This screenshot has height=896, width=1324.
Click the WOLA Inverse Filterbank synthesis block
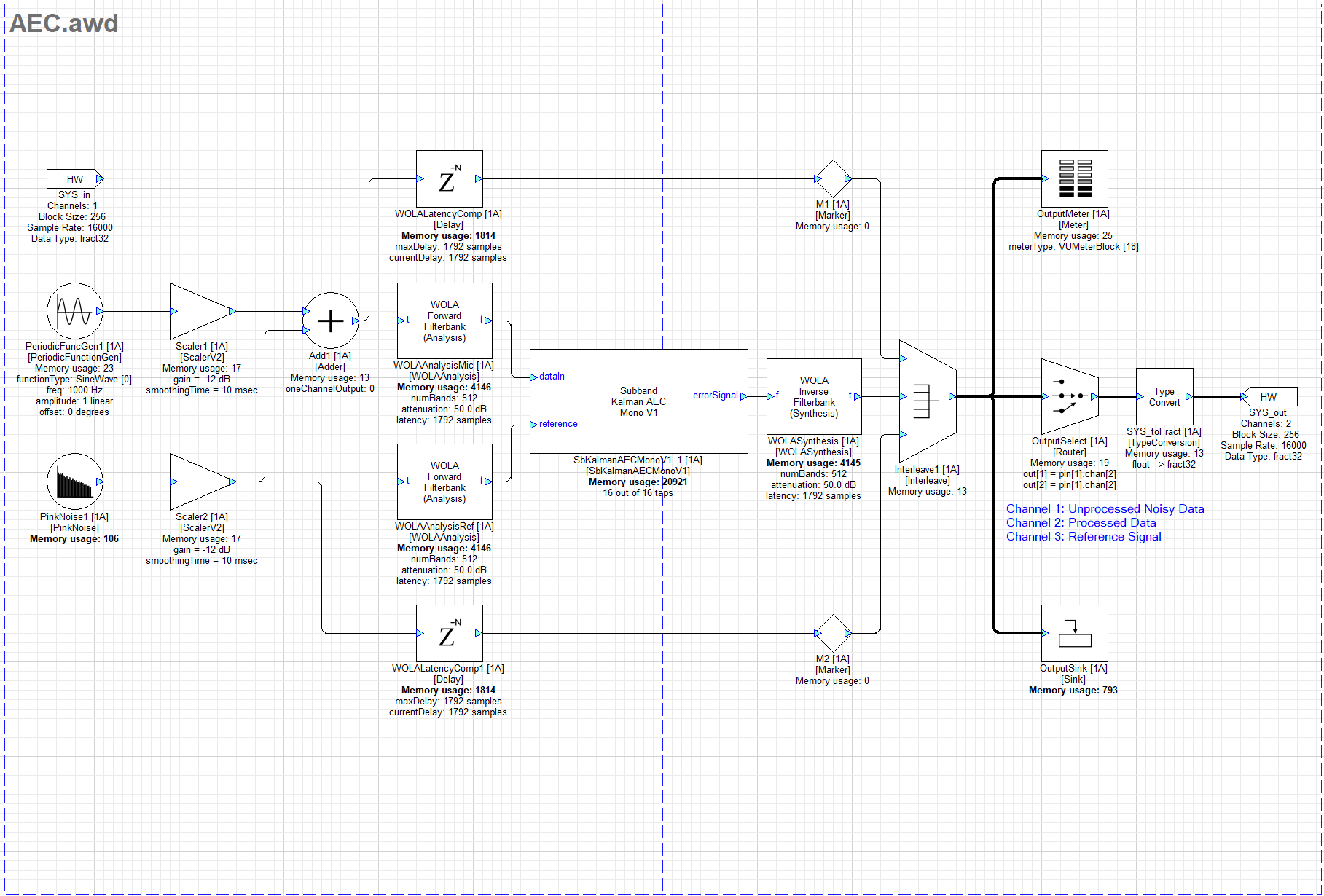[x=814, y=396]
